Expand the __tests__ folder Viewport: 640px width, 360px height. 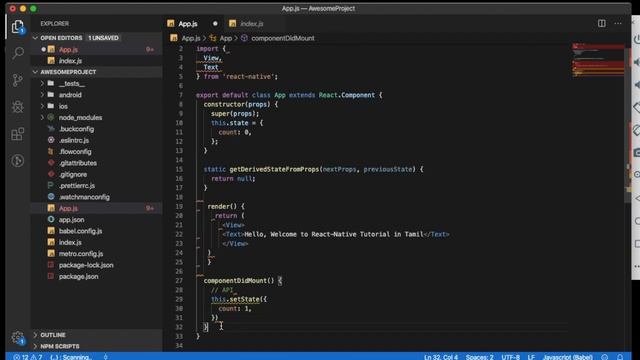point(97,83)
